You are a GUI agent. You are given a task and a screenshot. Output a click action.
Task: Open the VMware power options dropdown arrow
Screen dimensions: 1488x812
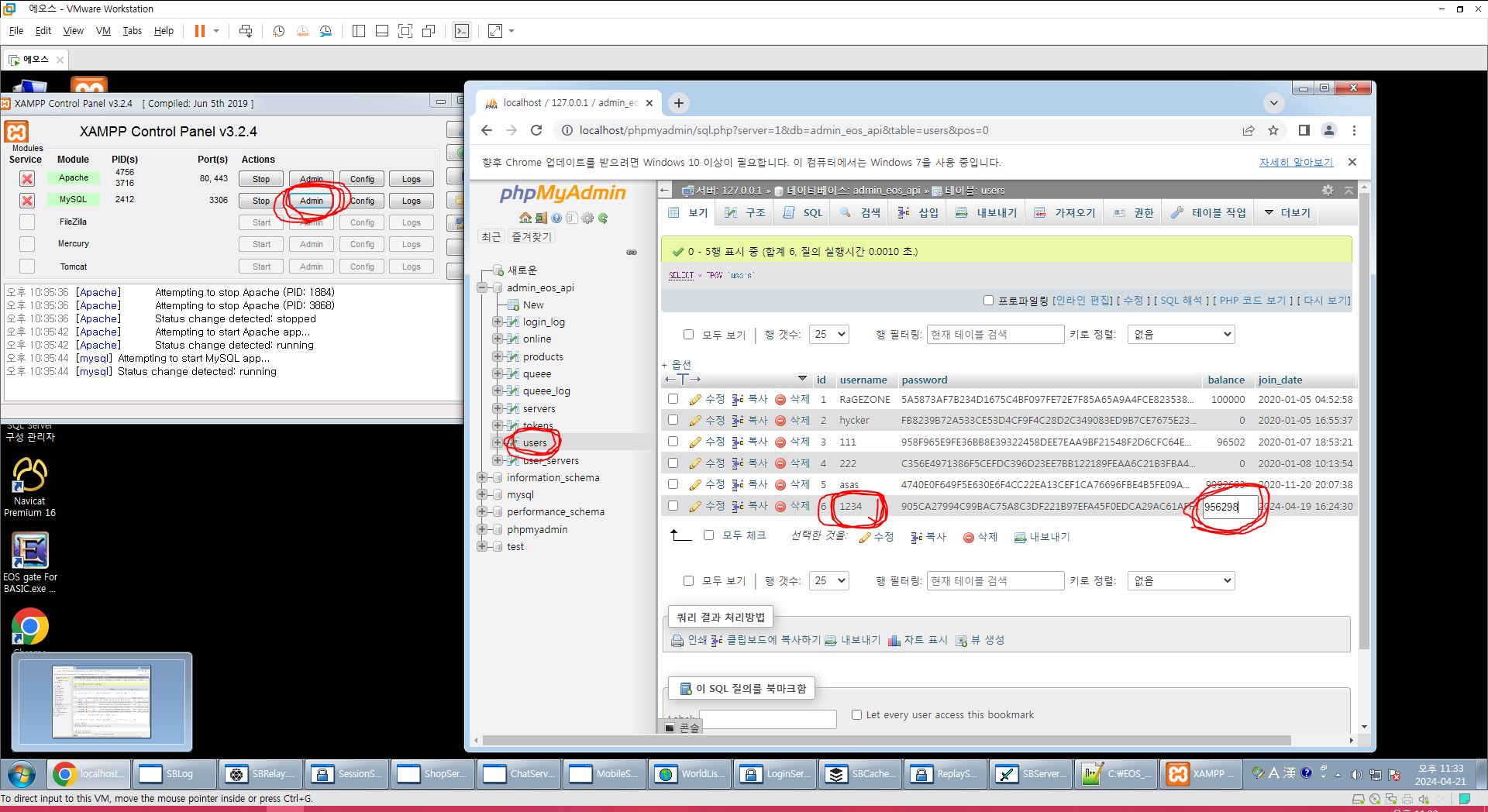(x=216, y=31)
